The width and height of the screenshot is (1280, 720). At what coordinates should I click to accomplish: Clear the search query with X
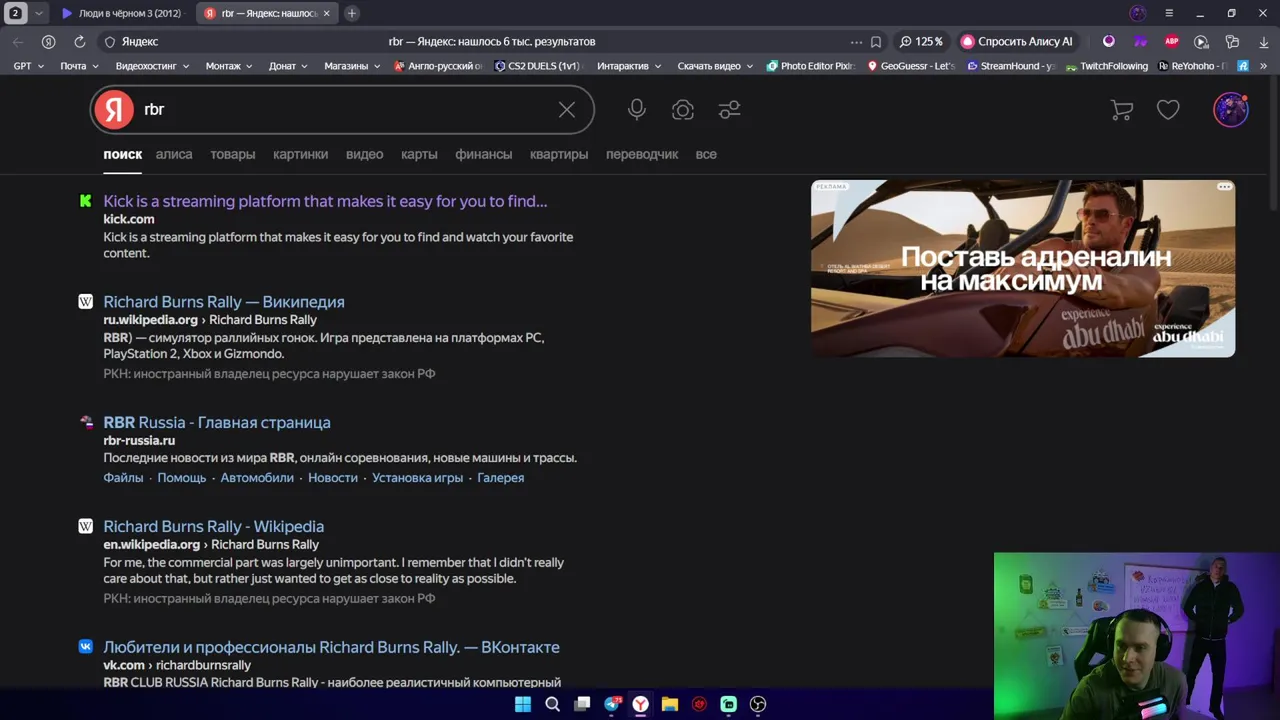tap(567, 110)
